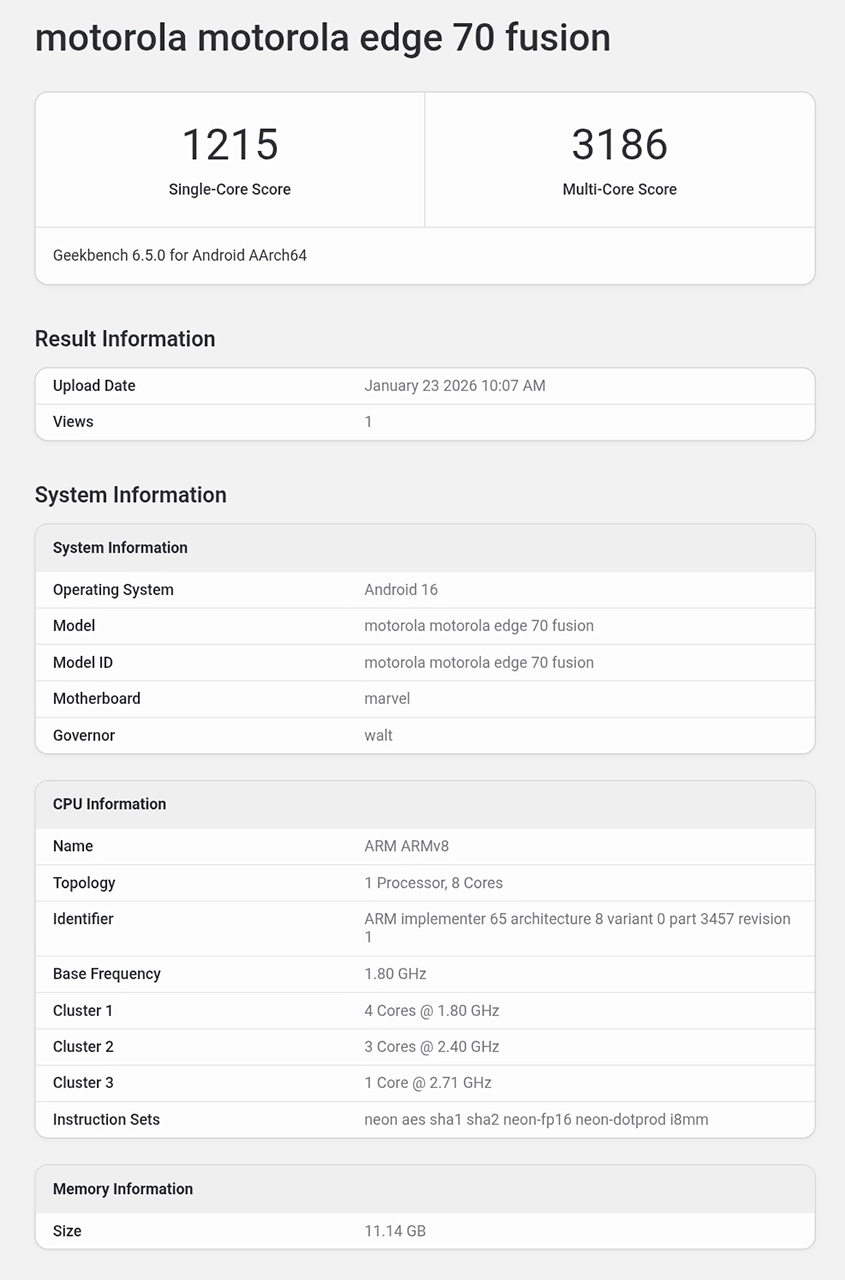Click the CPU Information table header
Screen dimensions: 845x1280
109,804
